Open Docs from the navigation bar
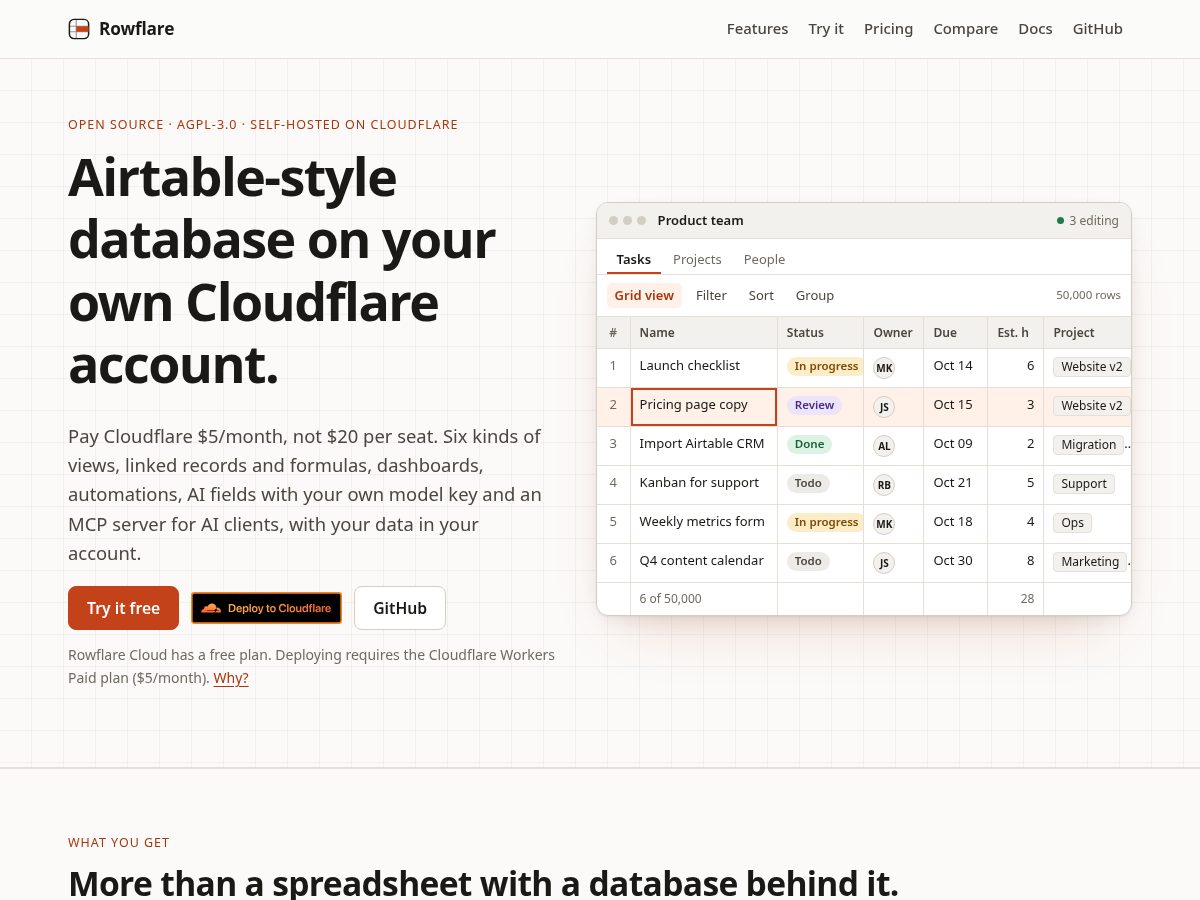 click(1035, 29)
